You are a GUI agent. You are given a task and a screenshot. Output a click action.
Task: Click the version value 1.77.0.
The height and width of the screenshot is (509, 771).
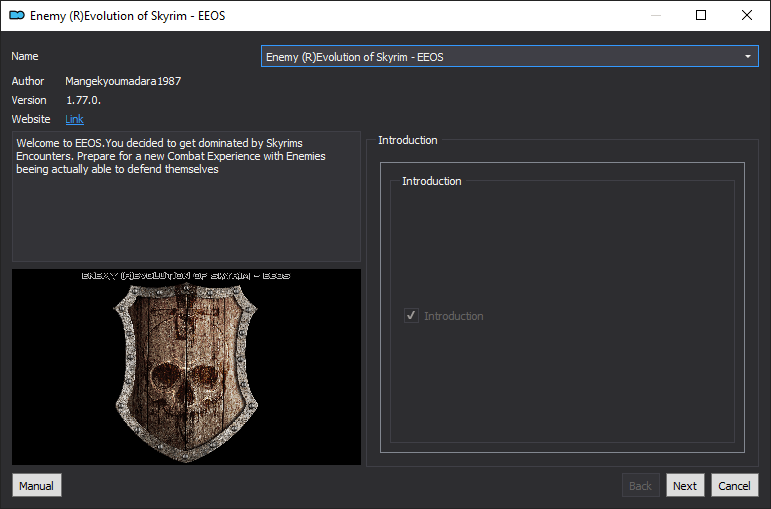pyautogui.click(x=83, y=100)
